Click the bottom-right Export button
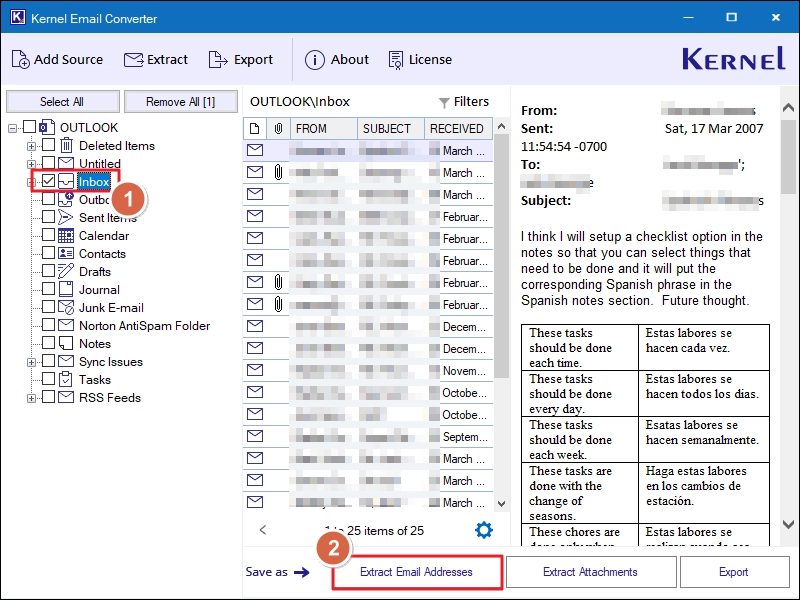 point(734,572)
